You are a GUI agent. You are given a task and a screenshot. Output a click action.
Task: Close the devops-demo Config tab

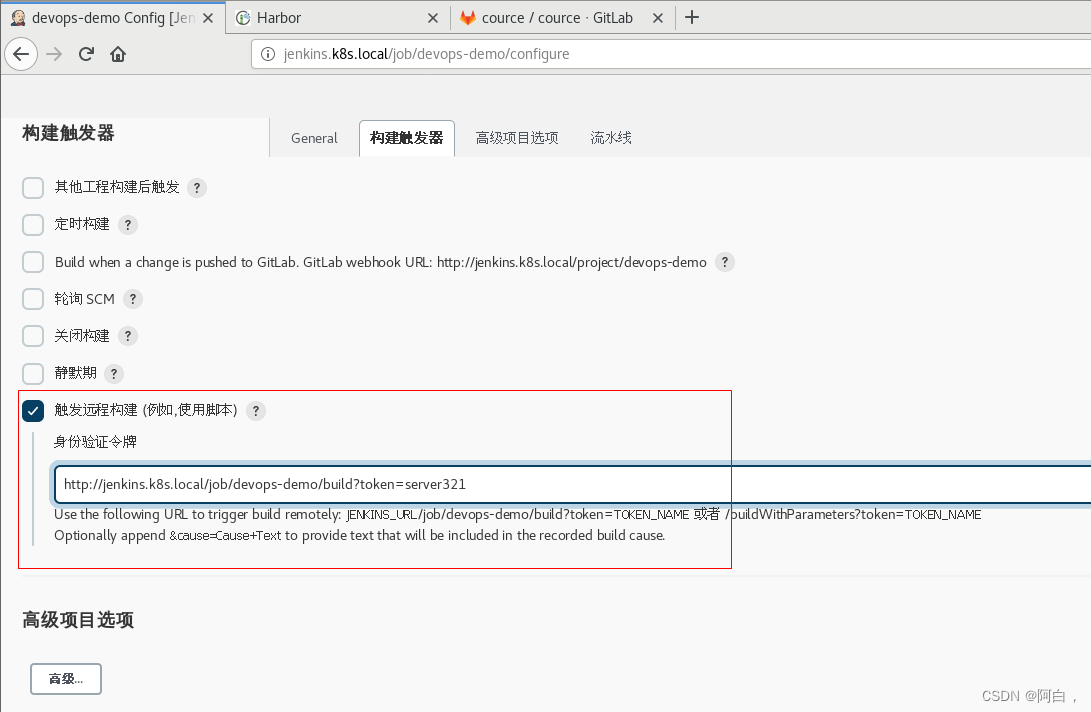click(208, 18)
